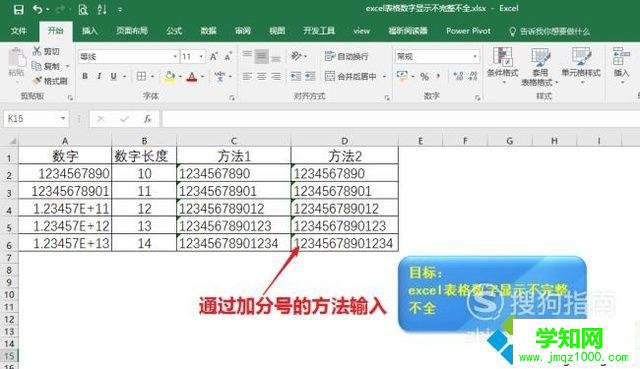Click the decrease decimal icon

(x=473, y=76)
